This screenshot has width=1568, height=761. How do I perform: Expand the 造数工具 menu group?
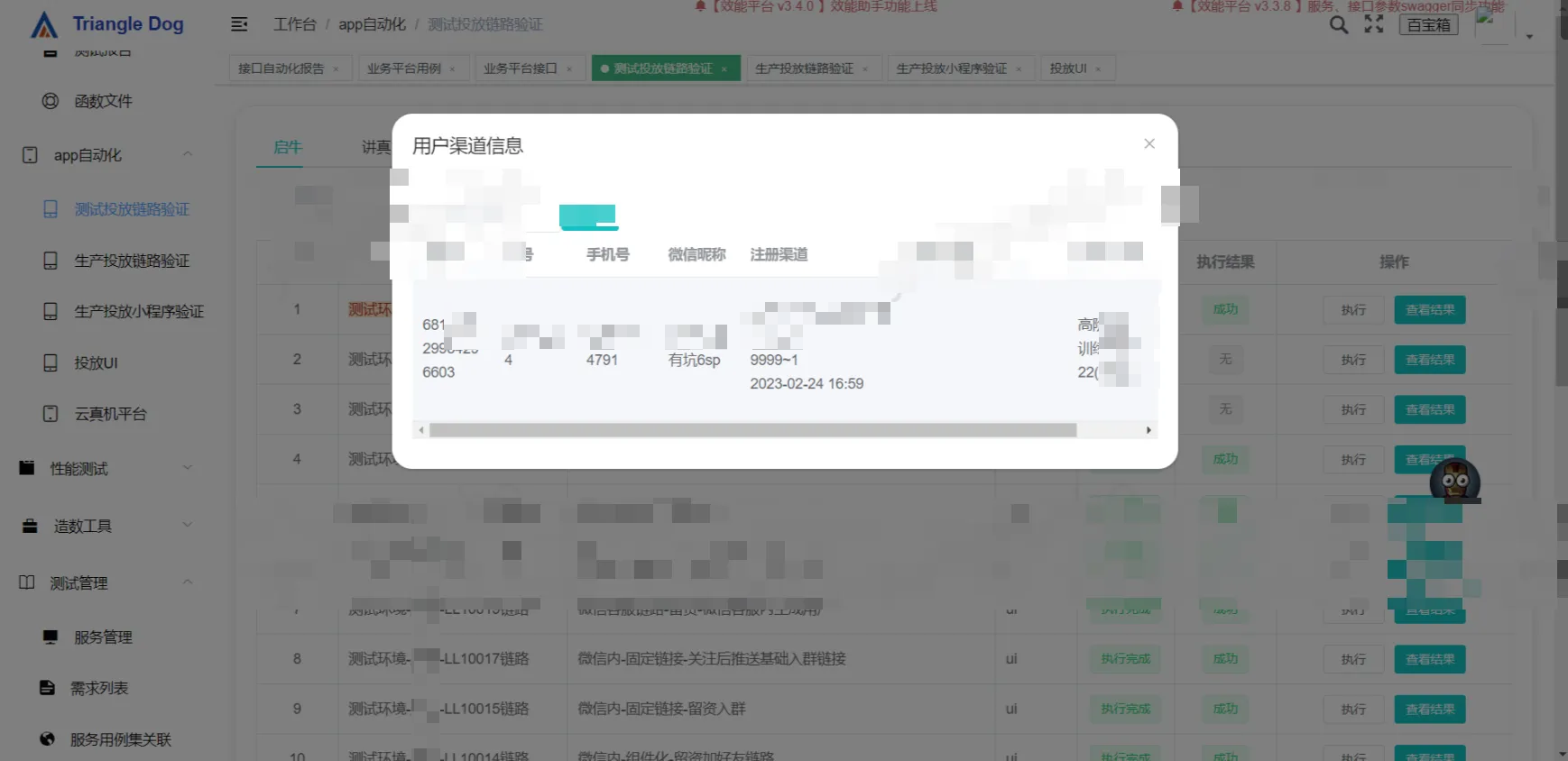pos(188,525)
